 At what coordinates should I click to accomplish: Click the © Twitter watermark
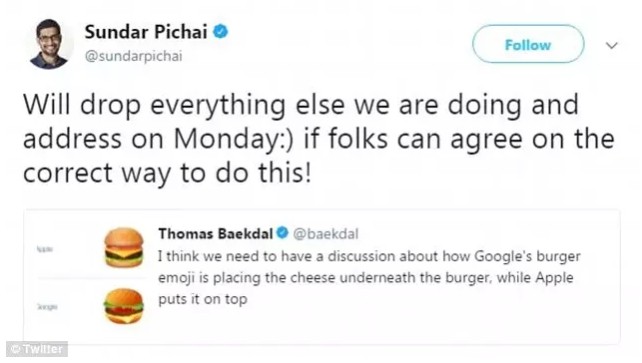point(37,349)
